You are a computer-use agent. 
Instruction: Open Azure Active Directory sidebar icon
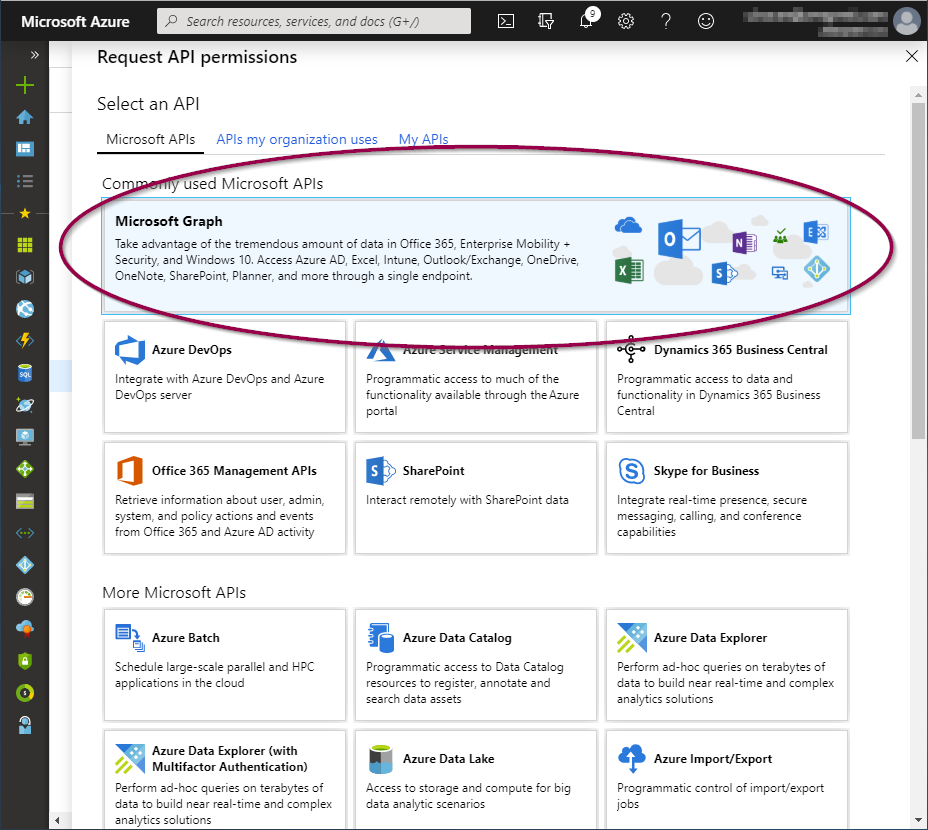tap(25, 565)
